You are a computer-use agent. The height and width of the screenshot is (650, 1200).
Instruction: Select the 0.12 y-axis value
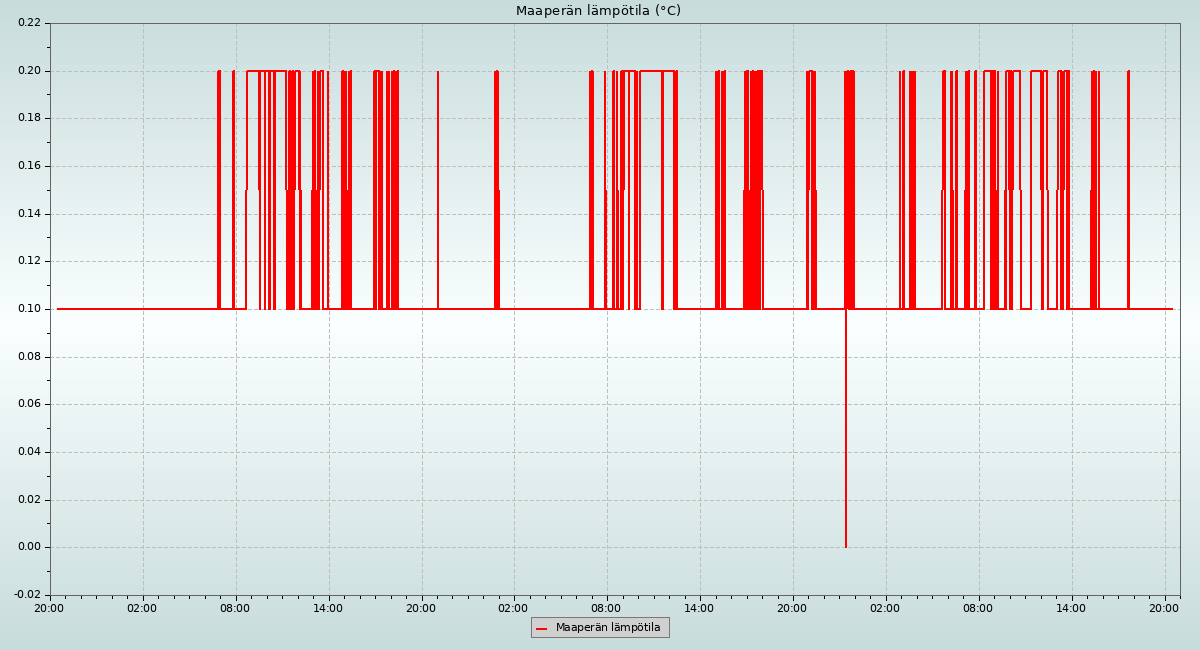tap(29, 261)
